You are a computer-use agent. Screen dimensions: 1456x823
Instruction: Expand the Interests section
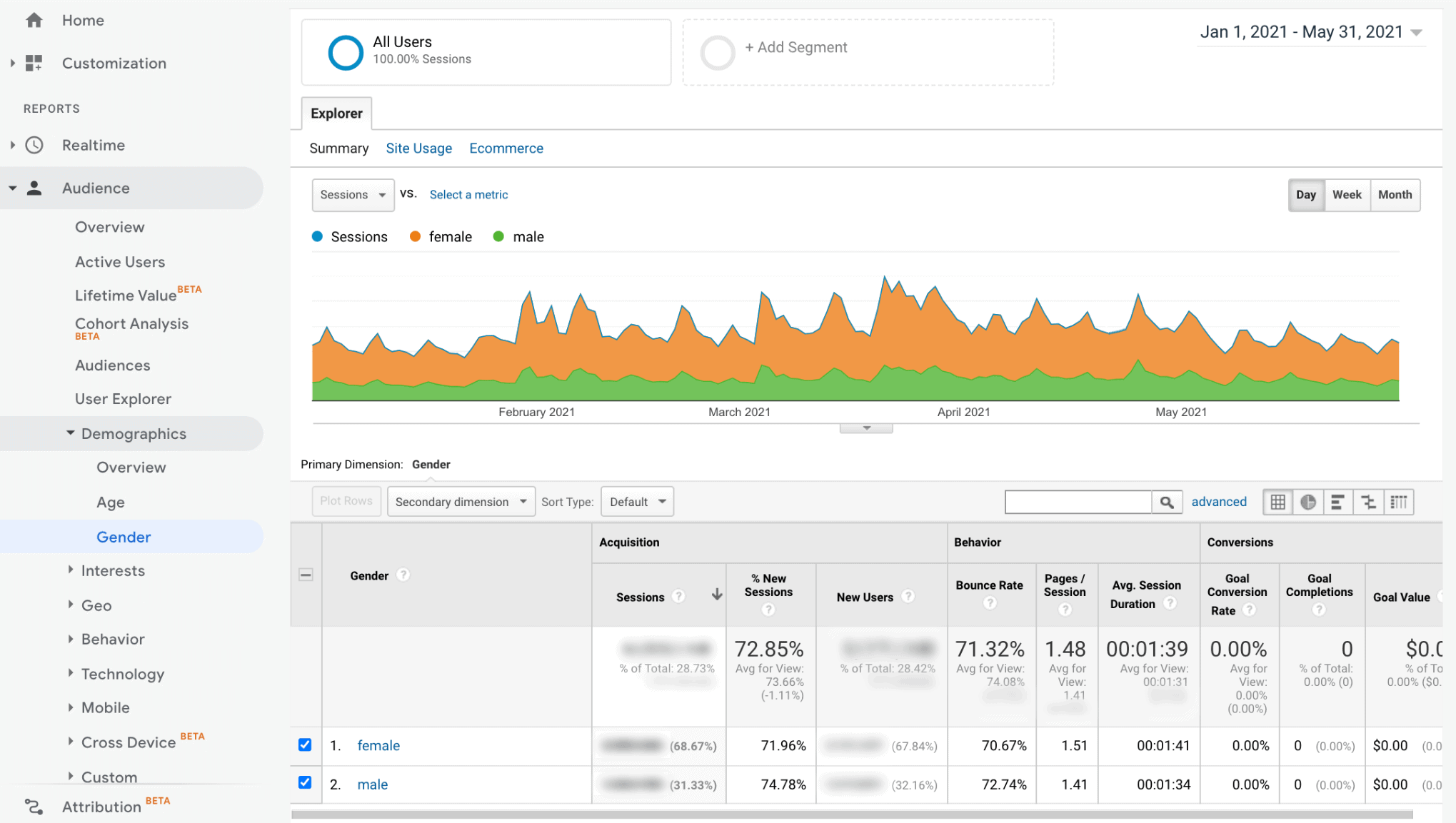point(71,570)
